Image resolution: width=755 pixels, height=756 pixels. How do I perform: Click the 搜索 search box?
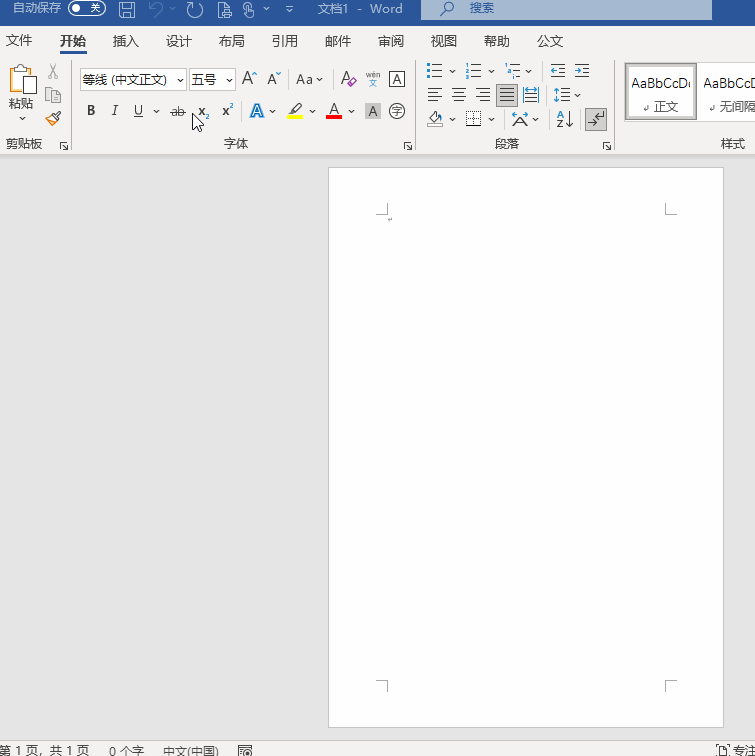click(566, 10)
